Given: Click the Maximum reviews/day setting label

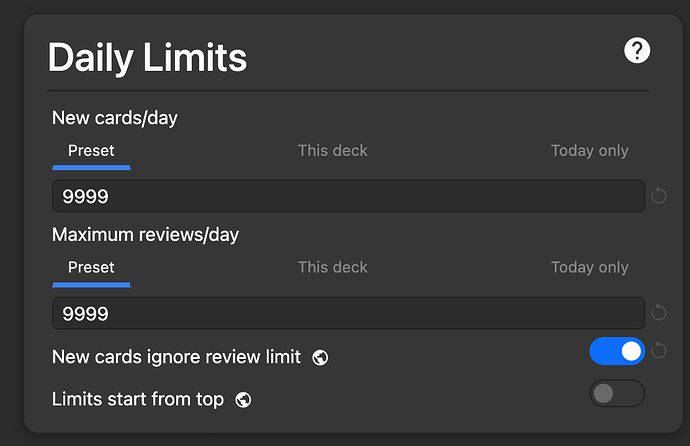Looking at the screenshot, I should click(146, 235).
